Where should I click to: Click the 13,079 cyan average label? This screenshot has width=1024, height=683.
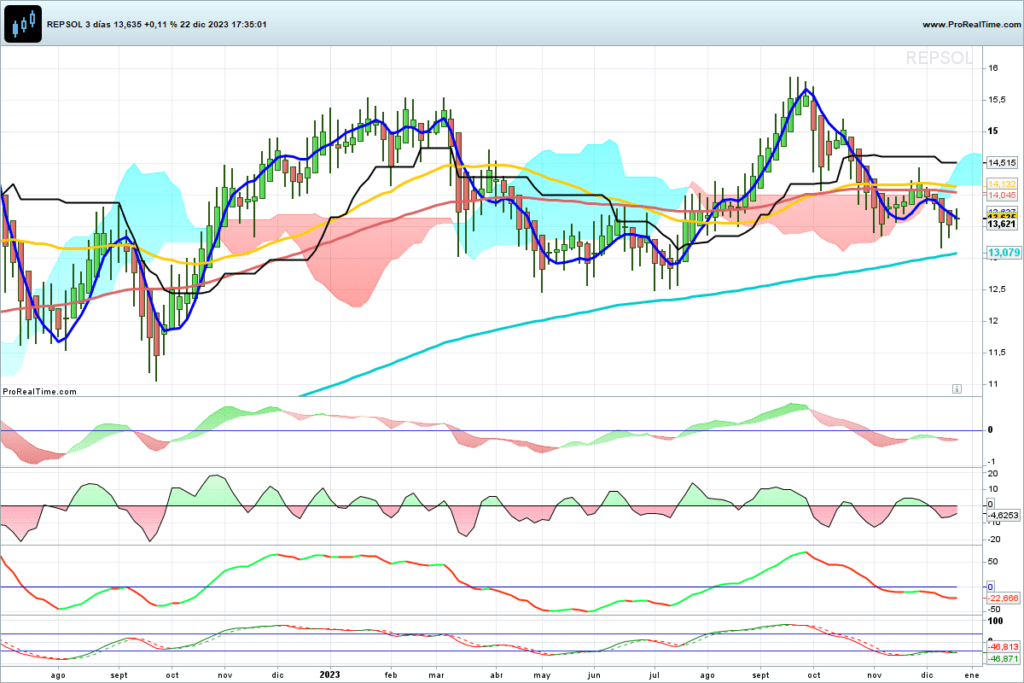tap(1003, 253)
